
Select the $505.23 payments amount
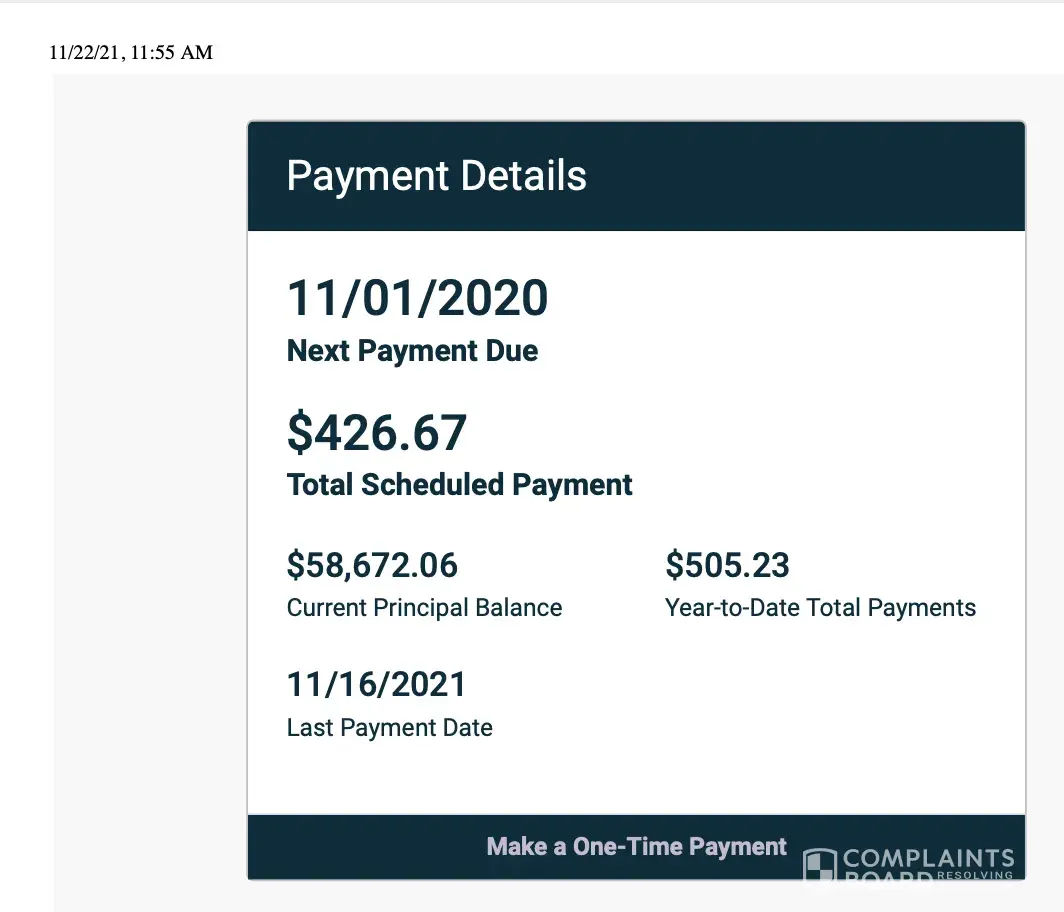[x=727, y=566]
